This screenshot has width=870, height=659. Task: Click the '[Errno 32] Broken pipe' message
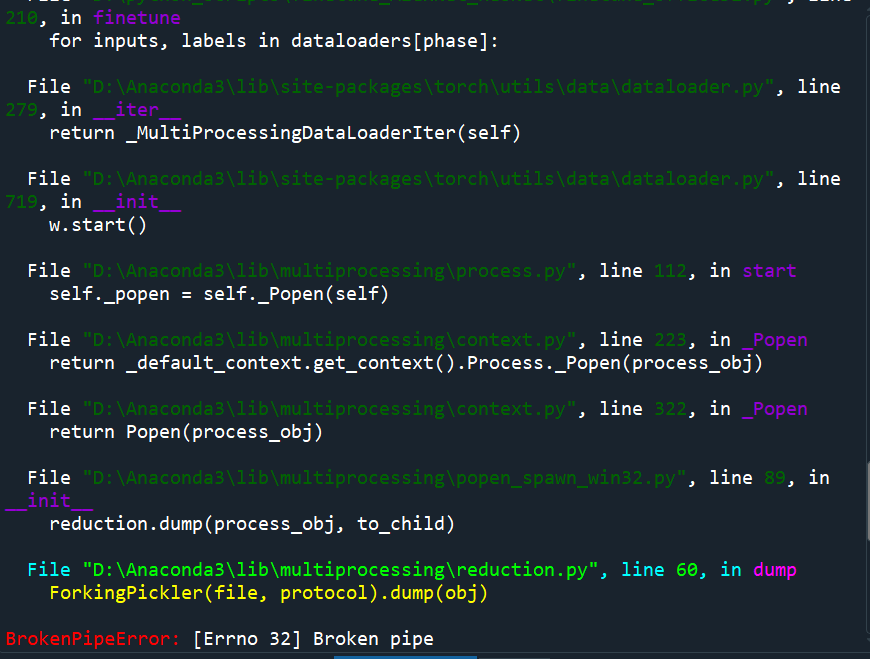click(x=313, y=639)
